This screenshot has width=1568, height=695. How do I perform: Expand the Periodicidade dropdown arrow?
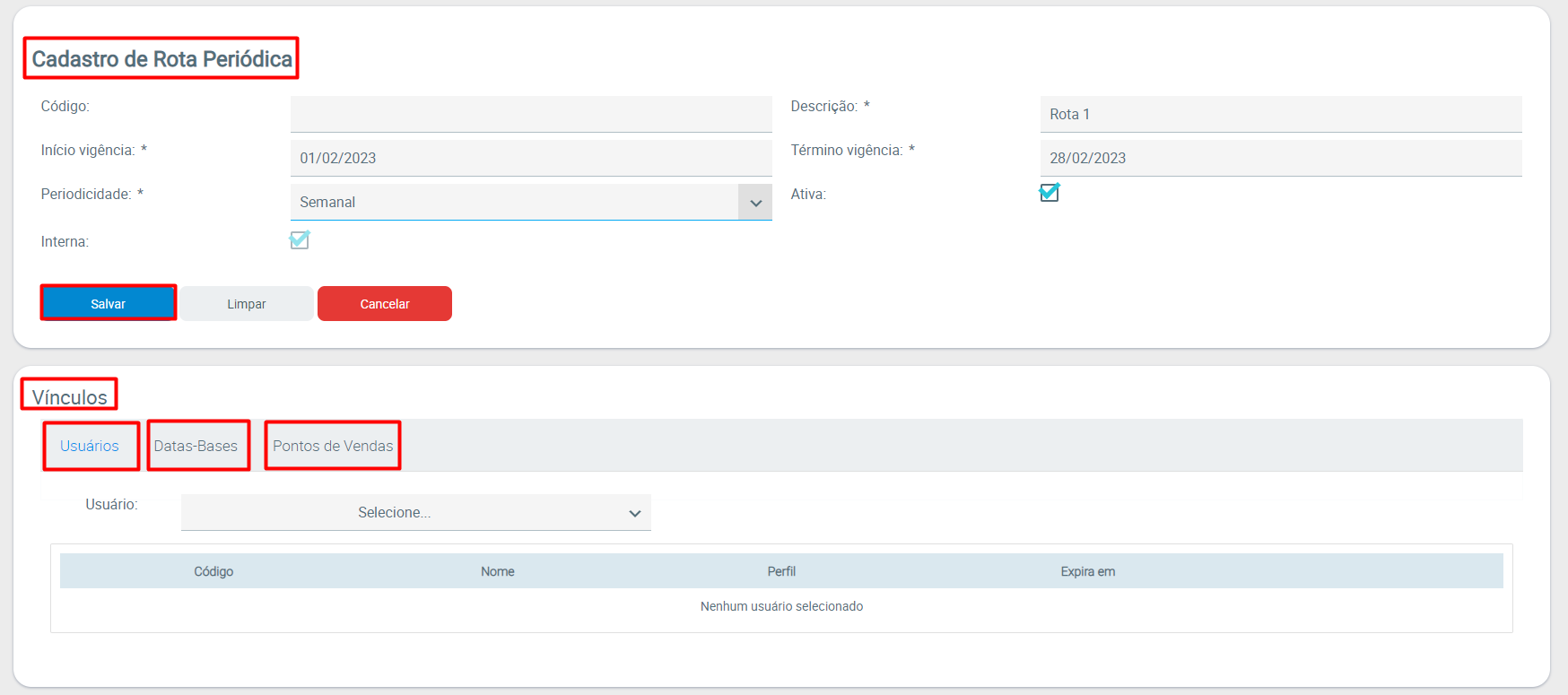point(755,203)
